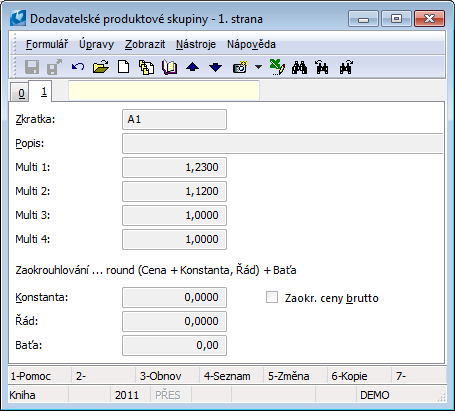Open the Nápověda menu
This screenshot has height=411, width=455.
point(251,44)
